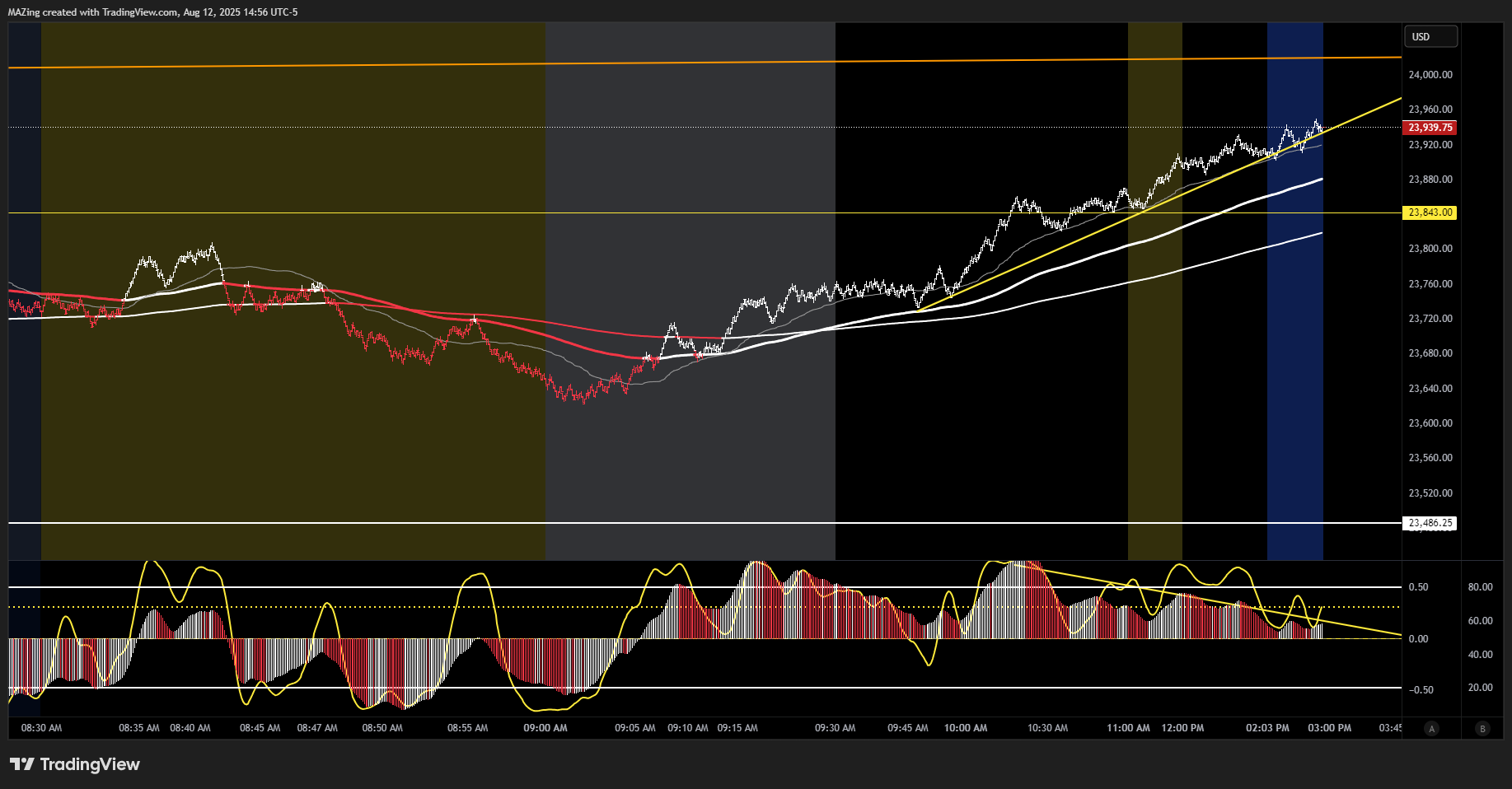The height and width of the screenshot is (789, 1512).
Task: Click the 09:30 AM time axis label
Action: (x=835, y=728)
